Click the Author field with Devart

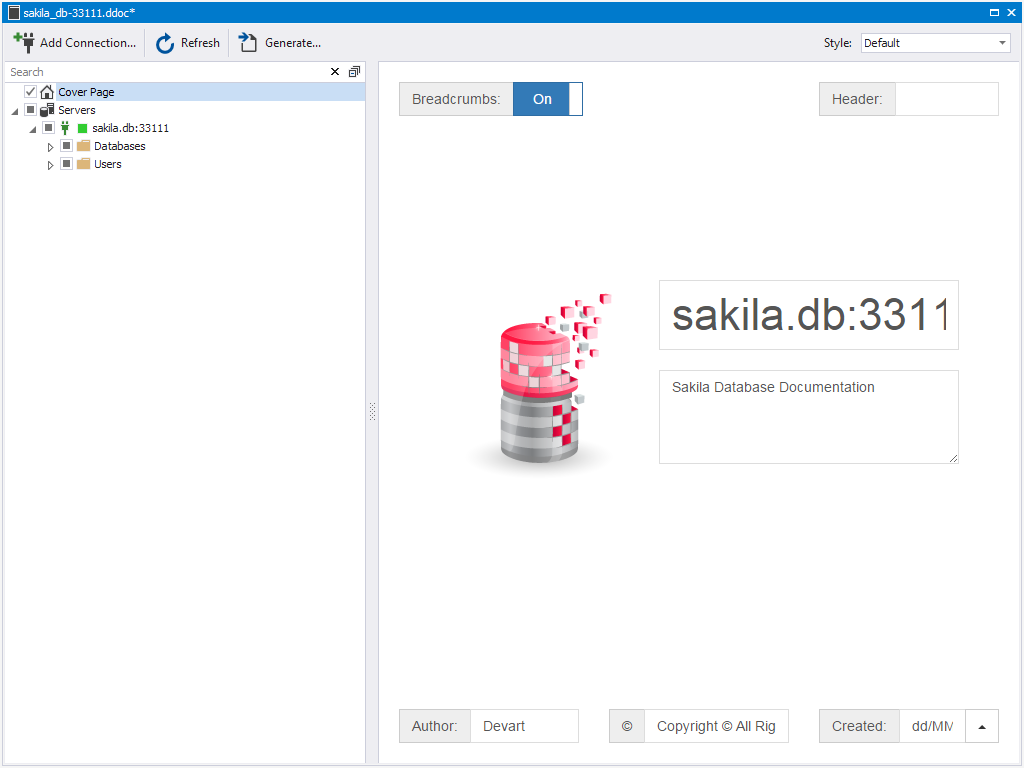coord(524,726)
